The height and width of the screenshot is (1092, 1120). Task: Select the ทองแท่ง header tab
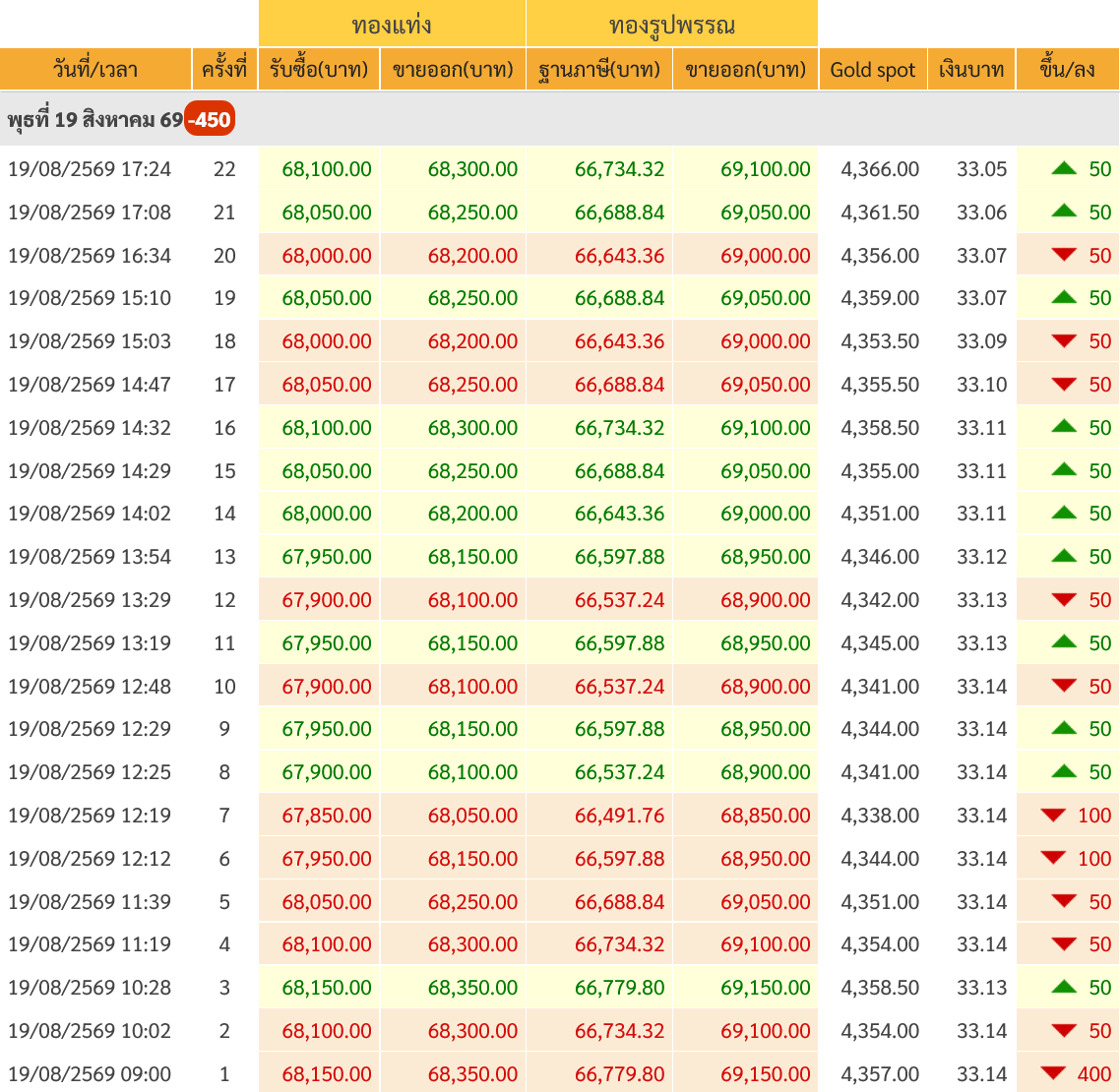[392, 24]
